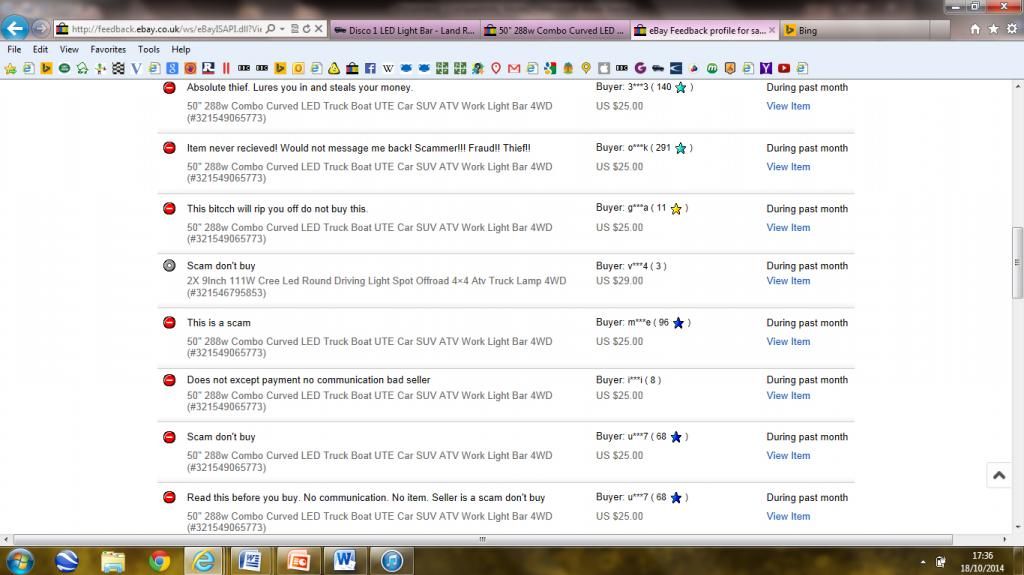Screen dimensions: 1024x575
Task: Open the red map pin favorite
Action: (496, 68)
